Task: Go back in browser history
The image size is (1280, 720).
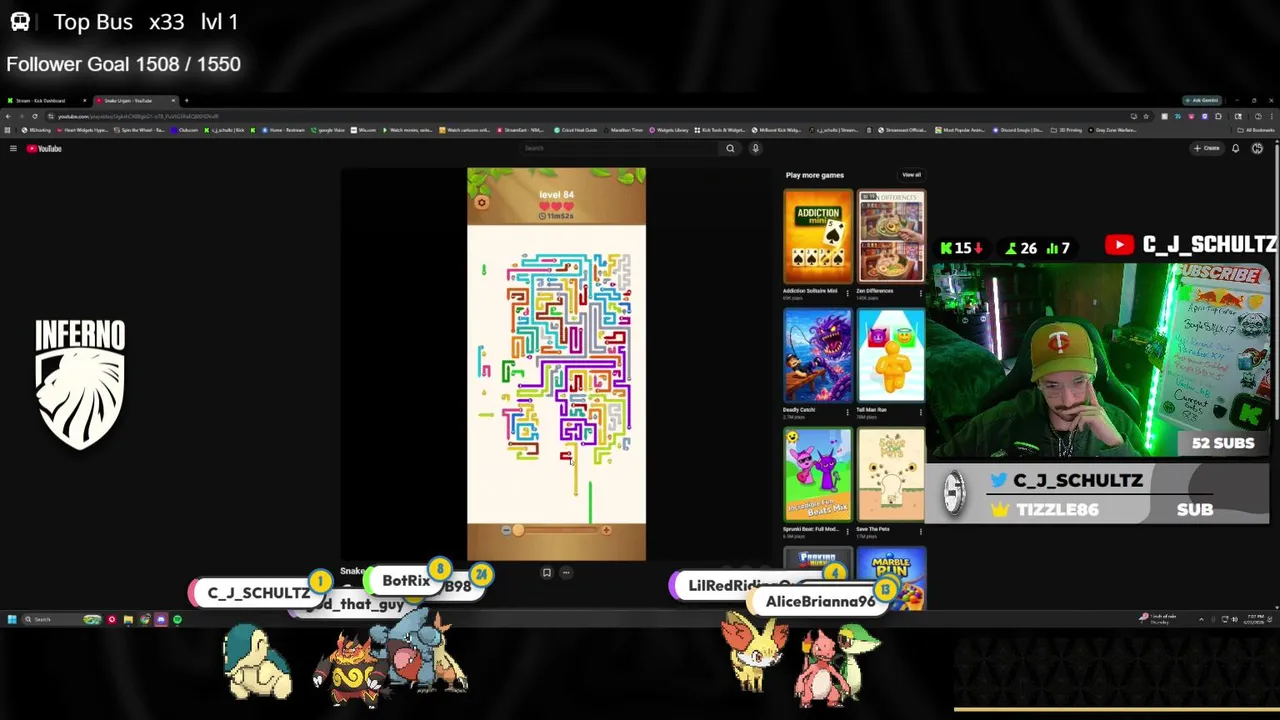Action: [x=8, y=116]
